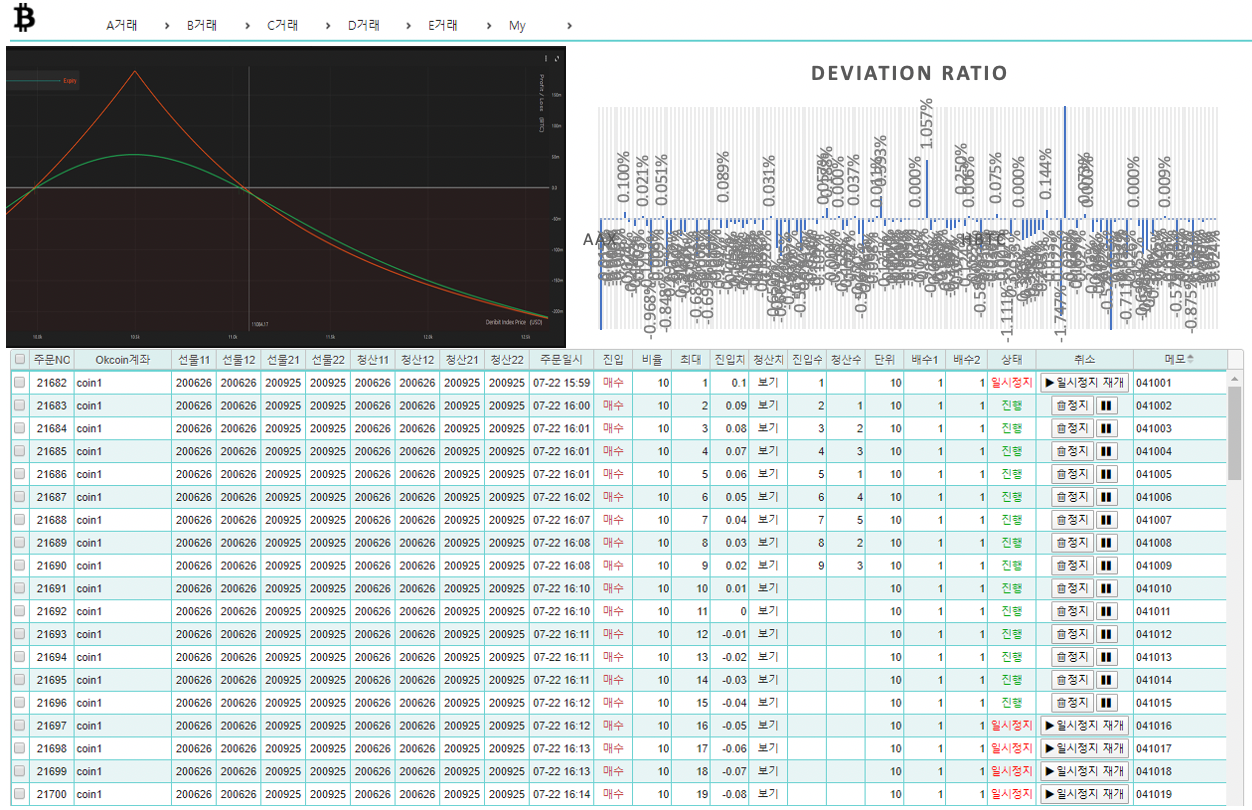This screenshot has height=810, width=1252.
Task: Pause order 21686 using the pause icon
Action: click(x=1106, y=474)
